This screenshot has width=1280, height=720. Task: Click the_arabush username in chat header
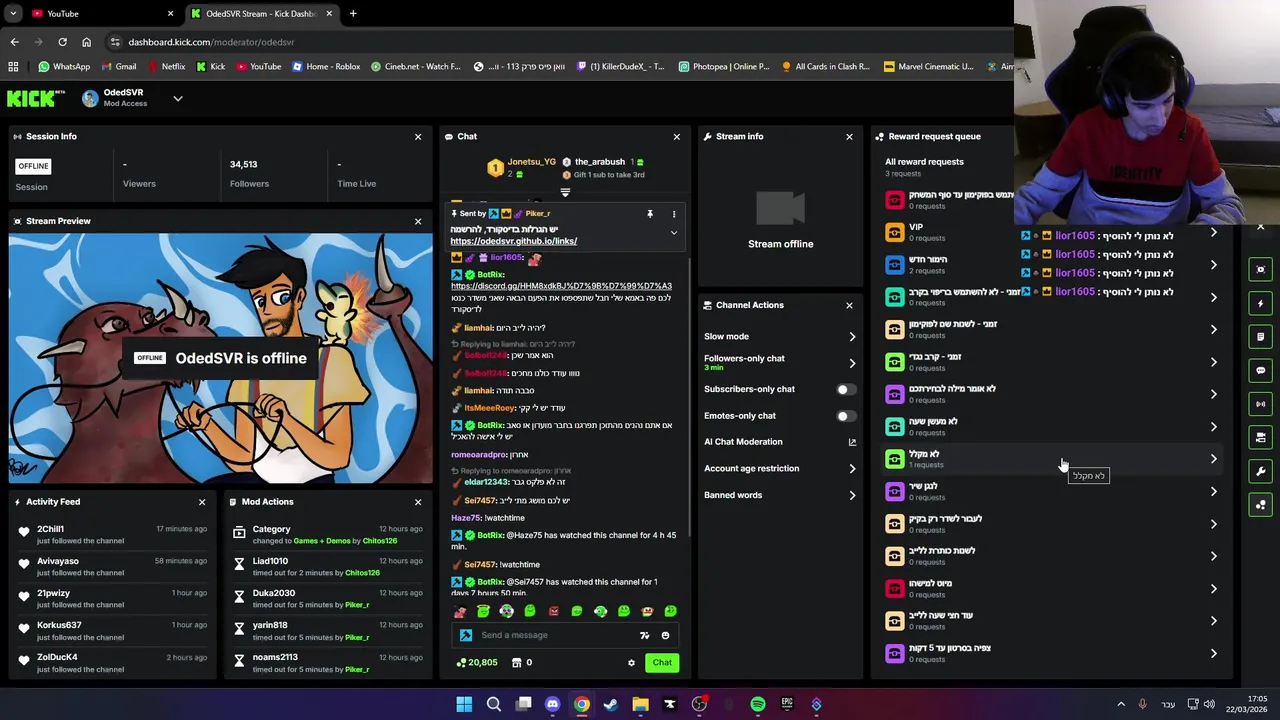pyautogui.click(x=599, y=162)
